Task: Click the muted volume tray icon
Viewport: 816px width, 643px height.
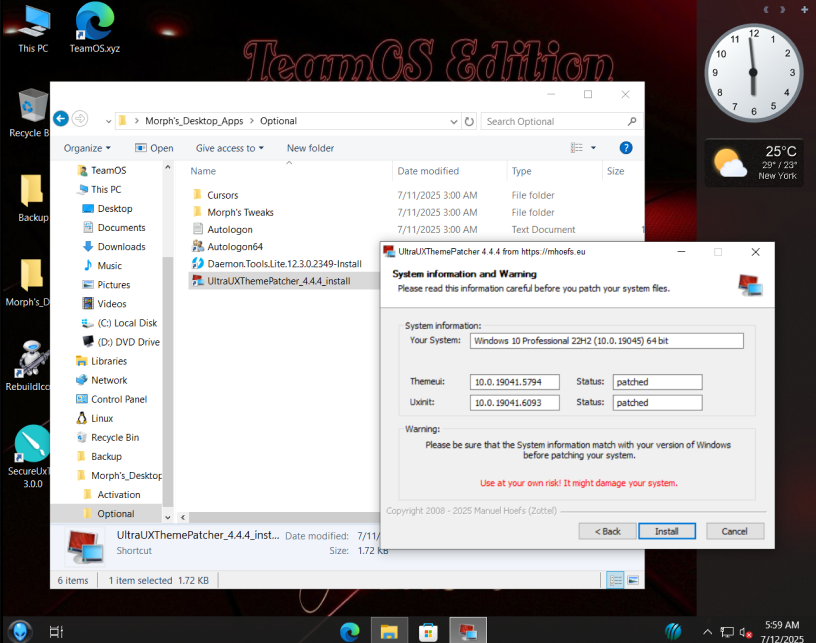Action: pyautogui.click(x=745, y=633)
